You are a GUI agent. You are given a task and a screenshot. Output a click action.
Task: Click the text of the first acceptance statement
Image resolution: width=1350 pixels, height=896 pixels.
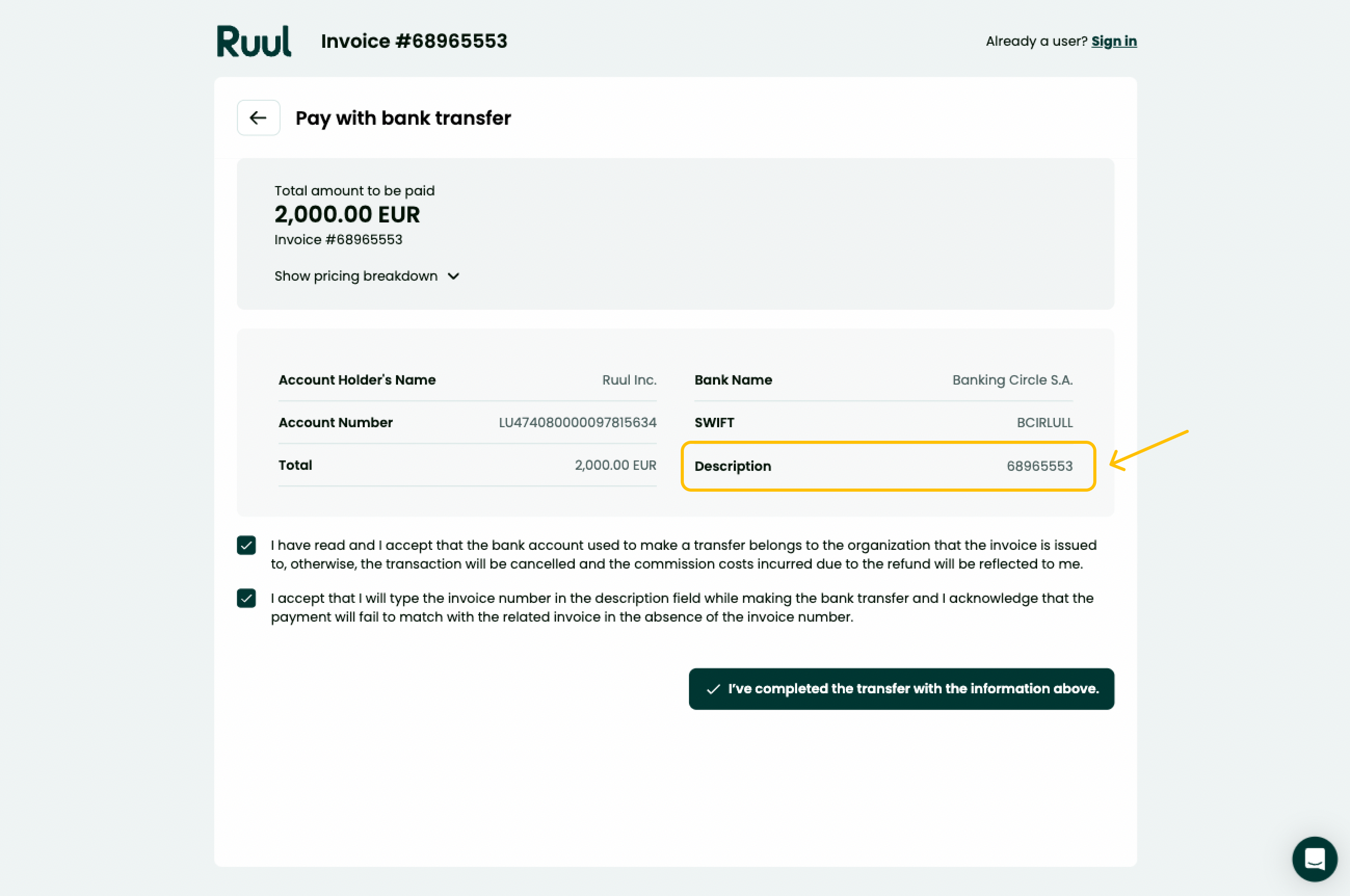tap(684, 555)
